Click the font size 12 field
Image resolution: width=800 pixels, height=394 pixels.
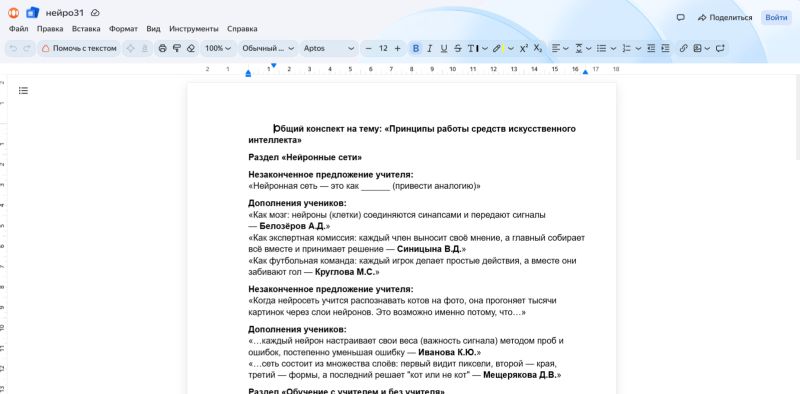pyautogui.click(x=383, y=48)
